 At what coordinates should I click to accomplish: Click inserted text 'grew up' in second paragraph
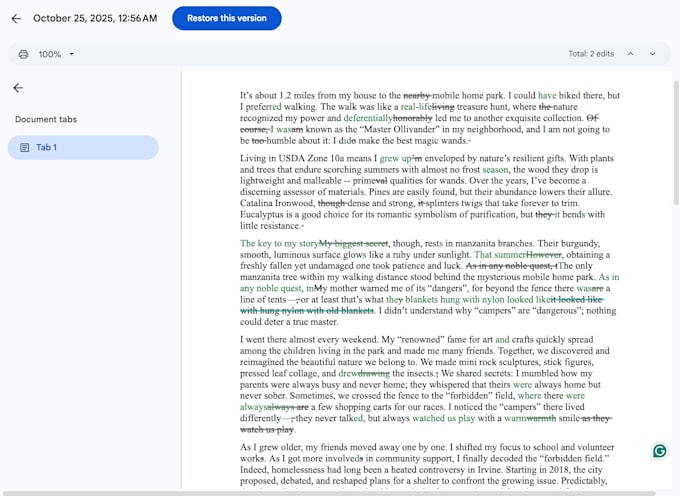click(395, 158)
